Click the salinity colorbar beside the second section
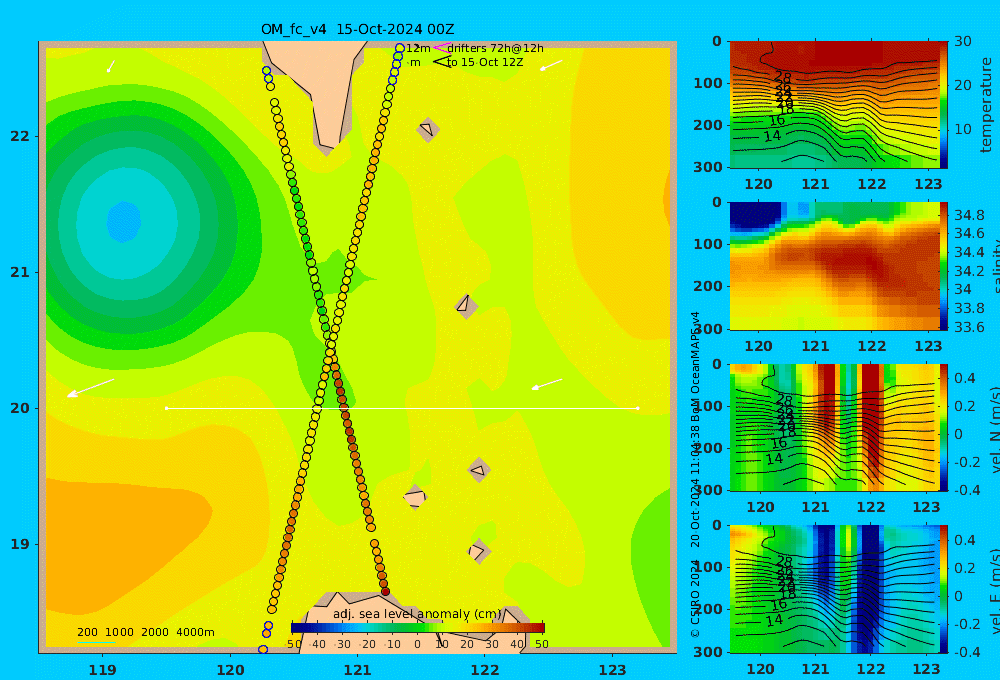This screenshot has width=1000, height=680. click(944, 266)
